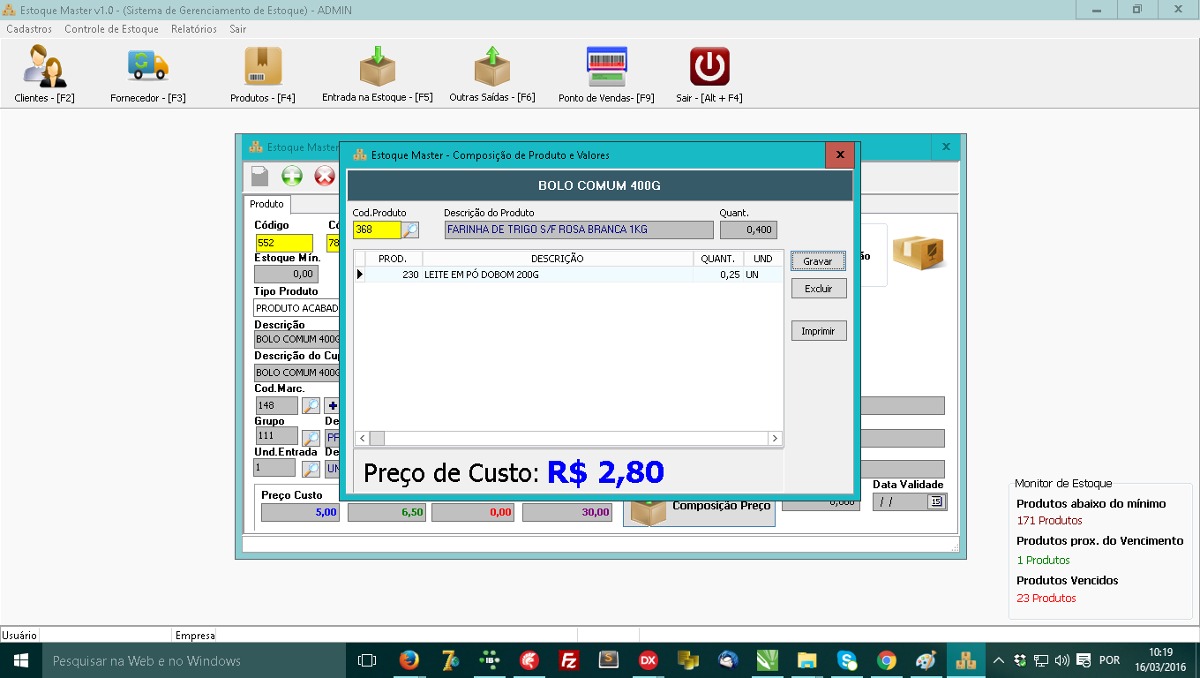
Task: Open Sair menu in menu bar
Action: [x=238, y=29]
